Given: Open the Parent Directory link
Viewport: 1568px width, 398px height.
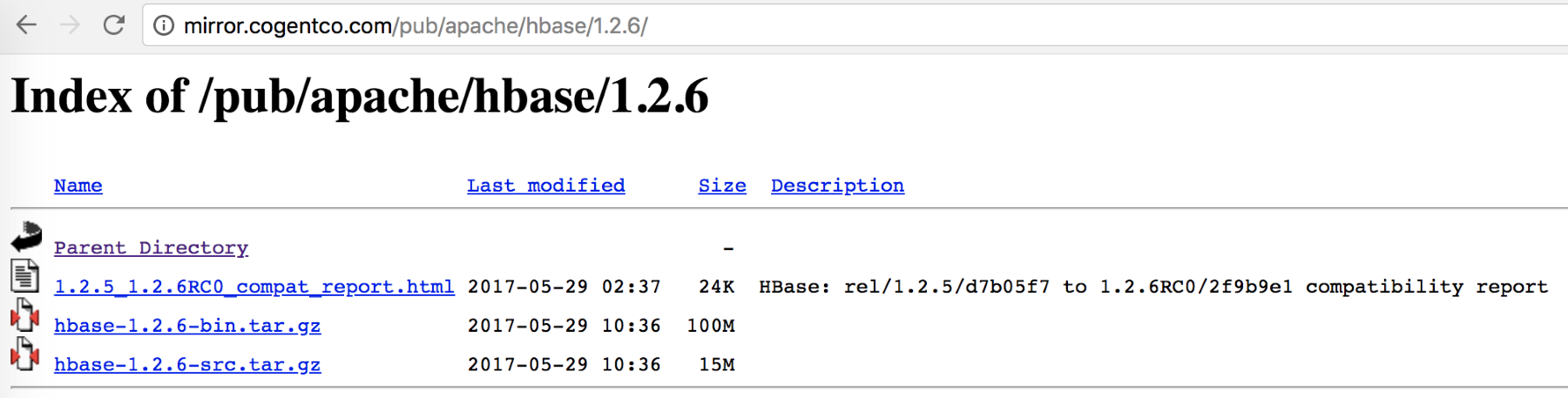Looking at the screenshot, I should click(151, 247).
